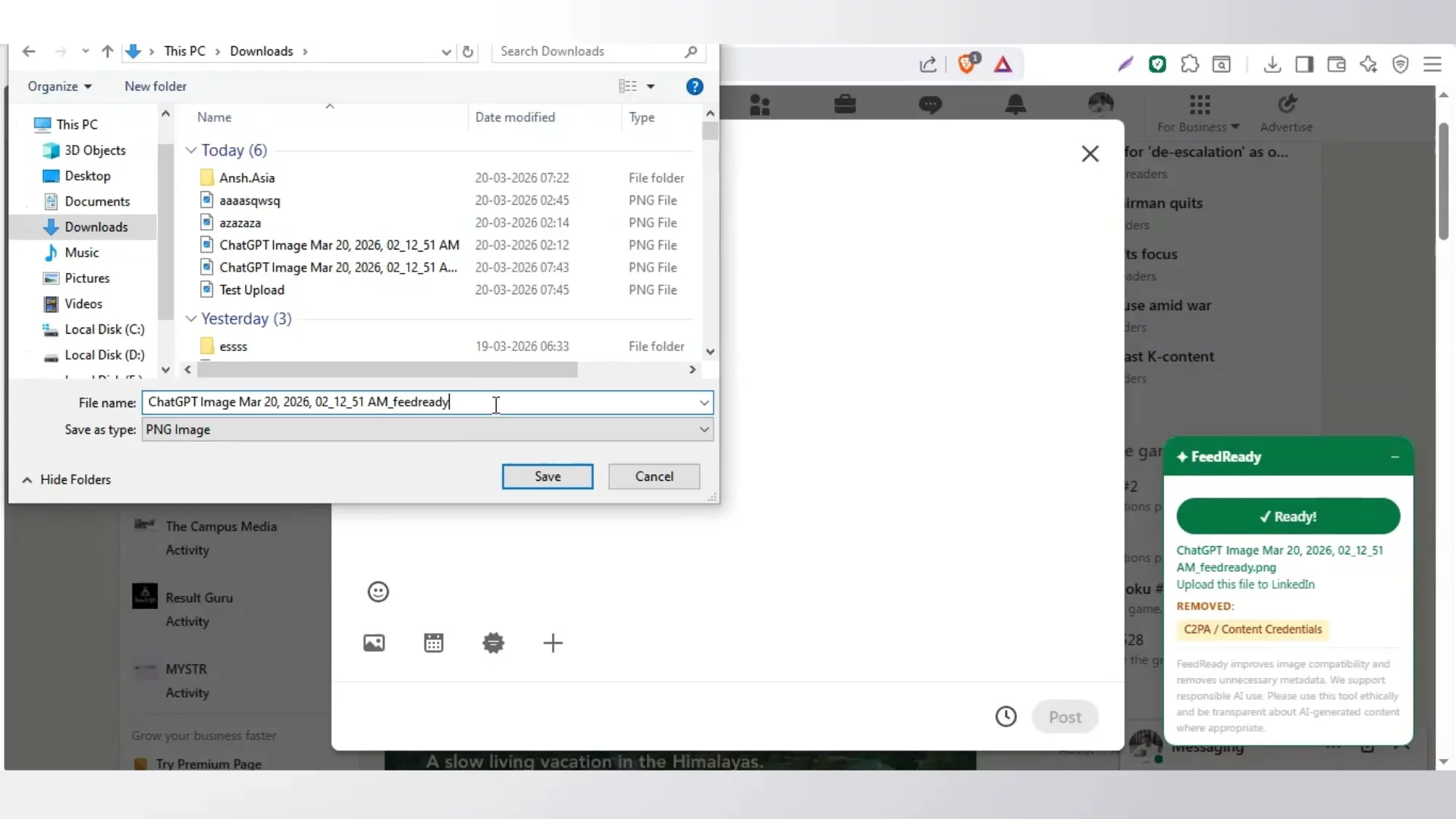Toggle the browser sidebar panel

coord(1304,64)
